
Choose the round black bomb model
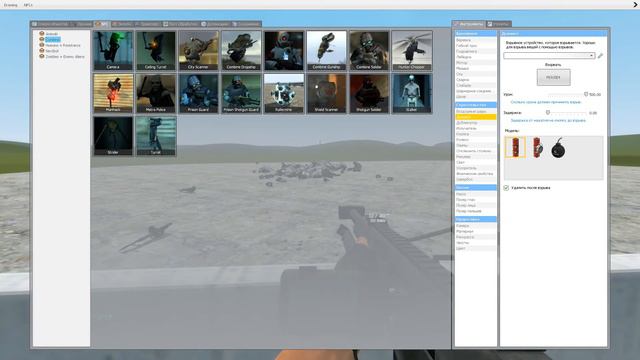558,148
